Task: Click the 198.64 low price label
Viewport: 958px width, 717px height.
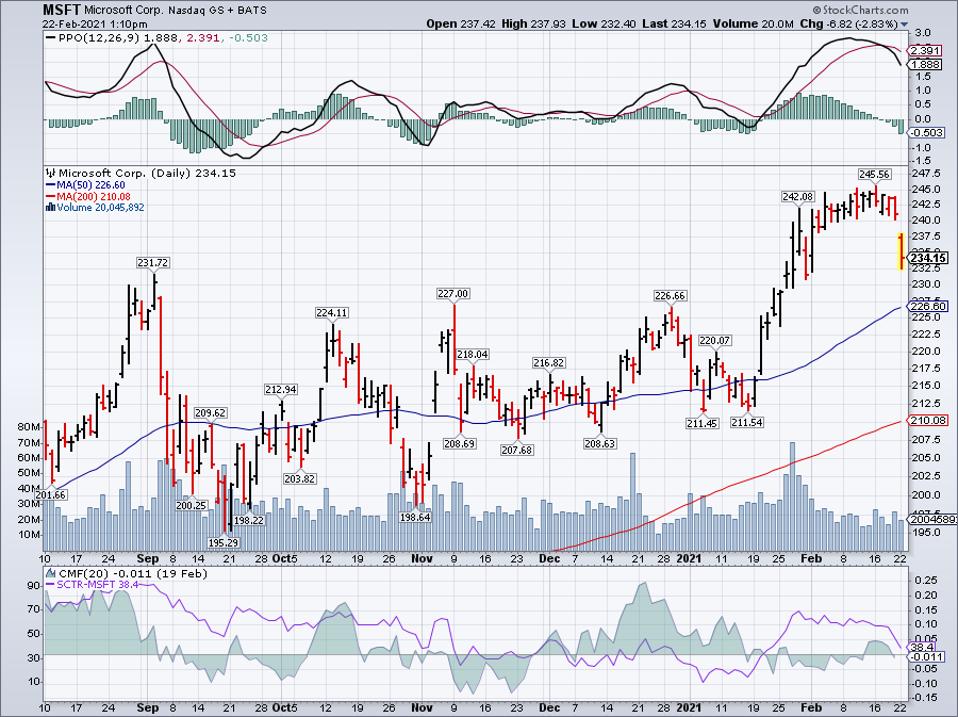Action: click(414, 517)
